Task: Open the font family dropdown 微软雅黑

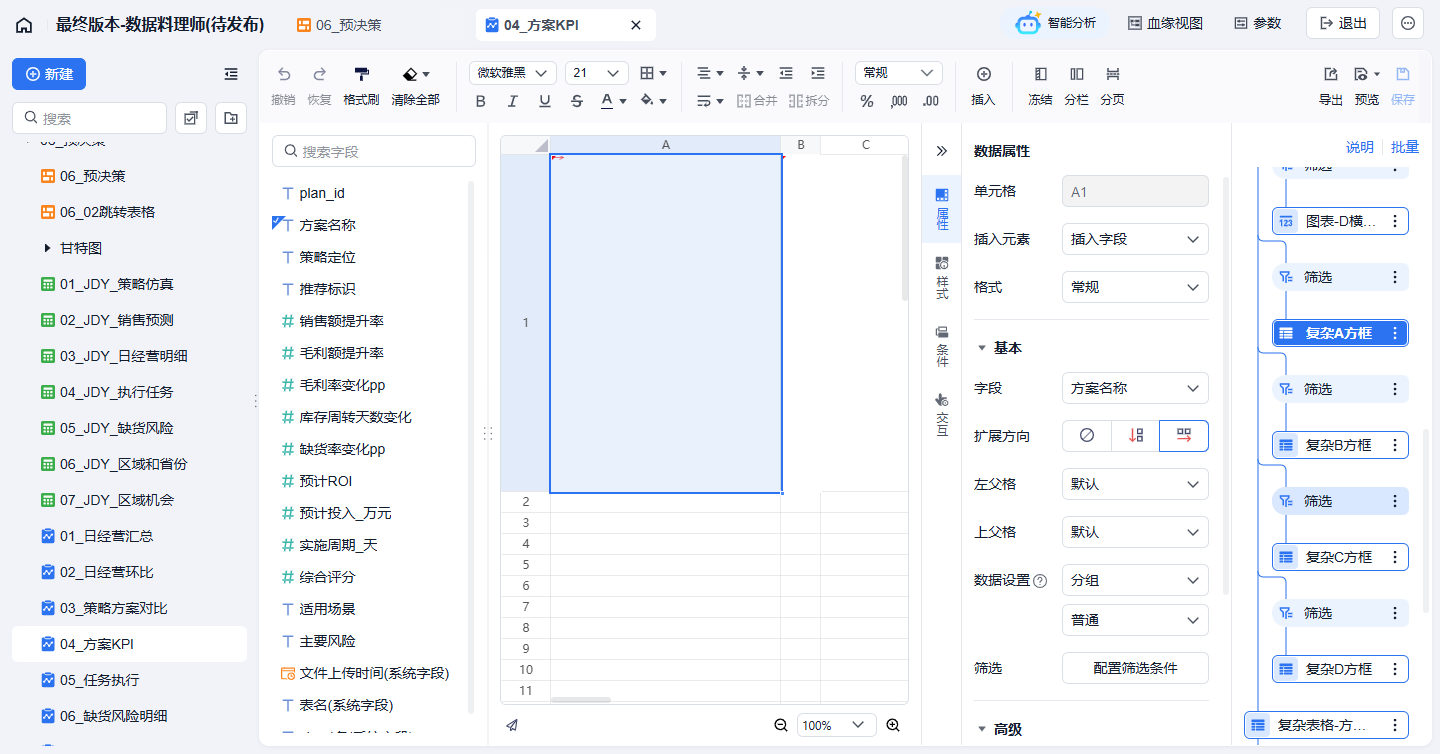Action: pyautogui.click(x=513, y=73)
